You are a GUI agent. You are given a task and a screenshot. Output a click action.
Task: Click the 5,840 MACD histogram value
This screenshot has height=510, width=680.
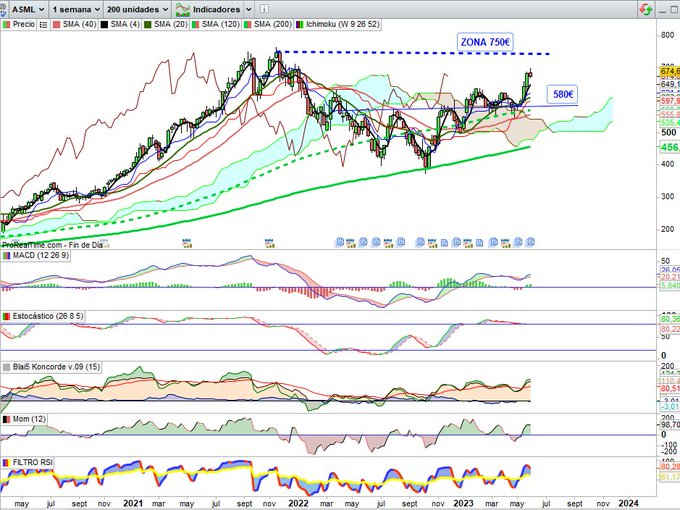[670, 285]
